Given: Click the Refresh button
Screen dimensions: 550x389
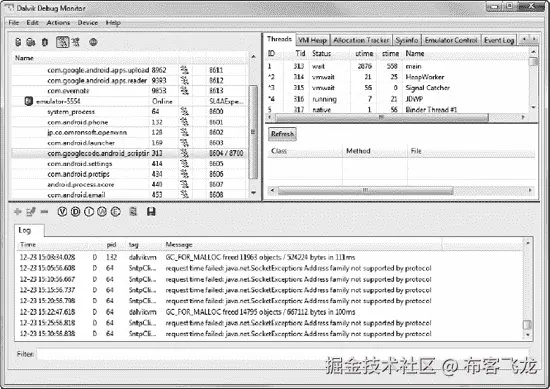Looking at the screenshot, I should tap(282, 134).
